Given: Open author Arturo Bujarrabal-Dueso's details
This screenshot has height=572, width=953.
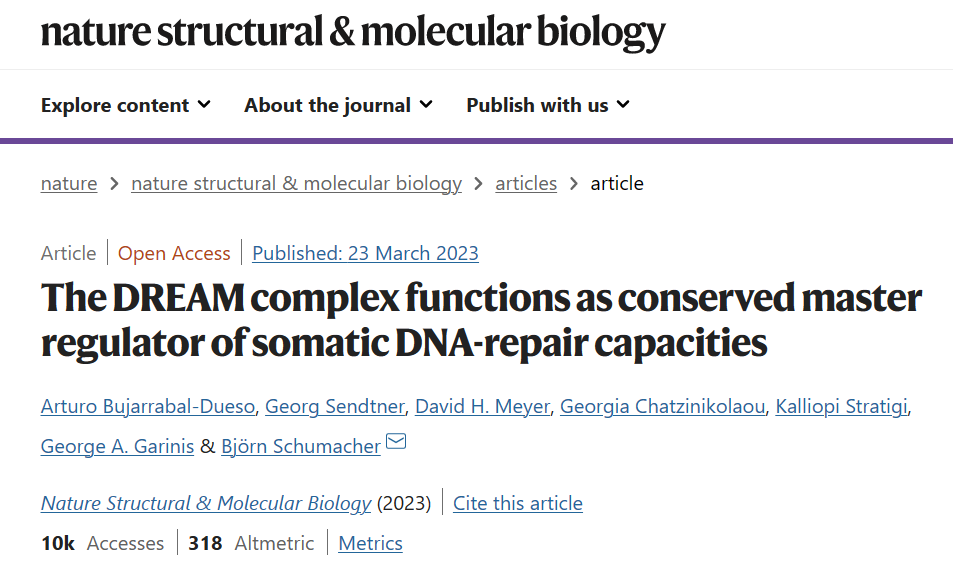Looking at the screenshot, I should (x=148, y=406).
